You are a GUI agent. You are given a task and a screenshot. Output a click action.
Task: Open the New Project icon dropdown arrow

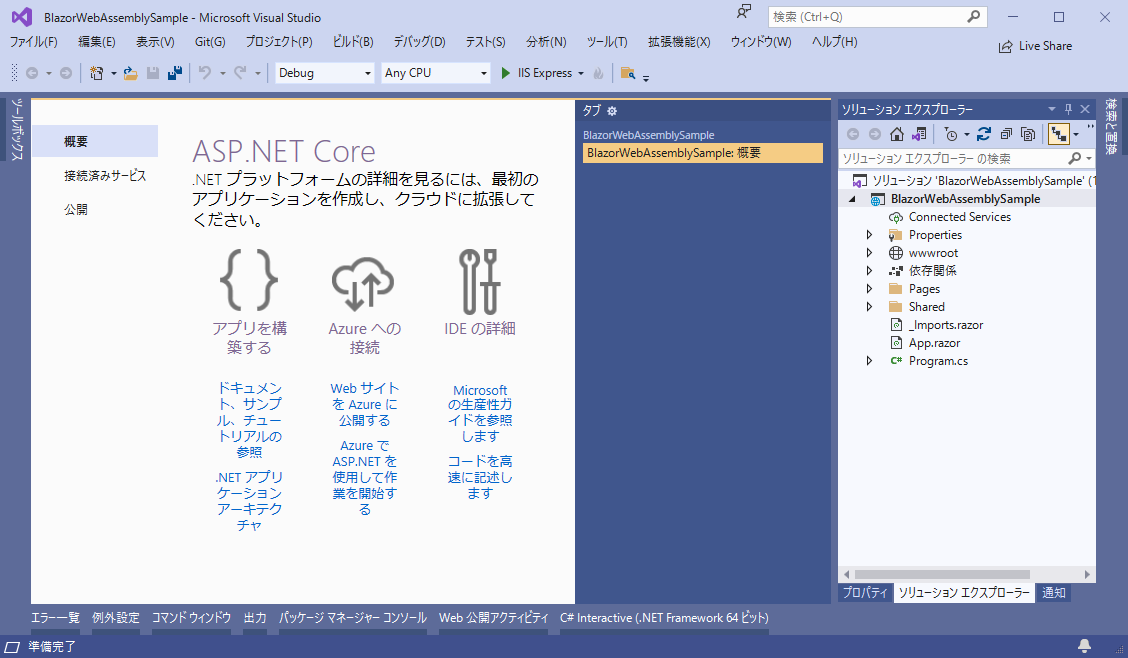click(114, 73)
